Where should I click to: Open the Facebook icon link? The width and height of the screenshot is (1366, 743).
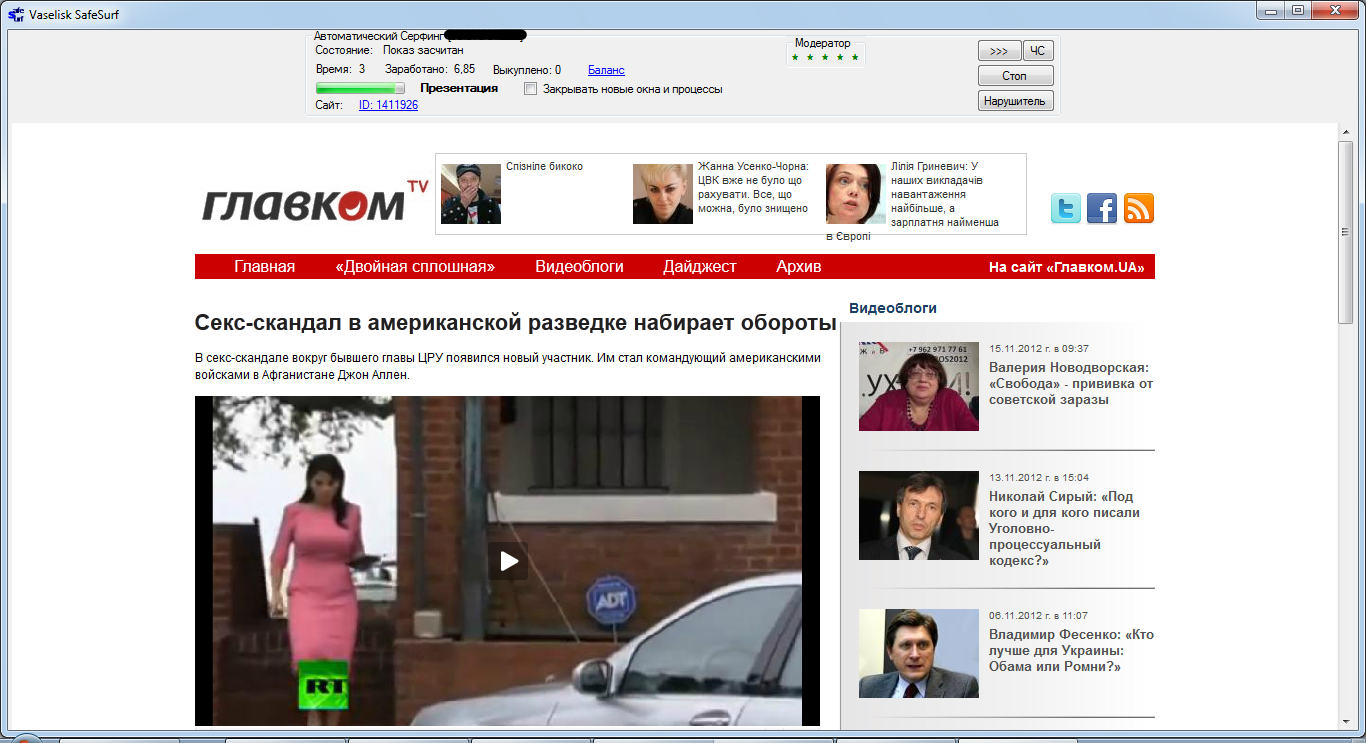pyautogui.click(x=1102, y=208)
